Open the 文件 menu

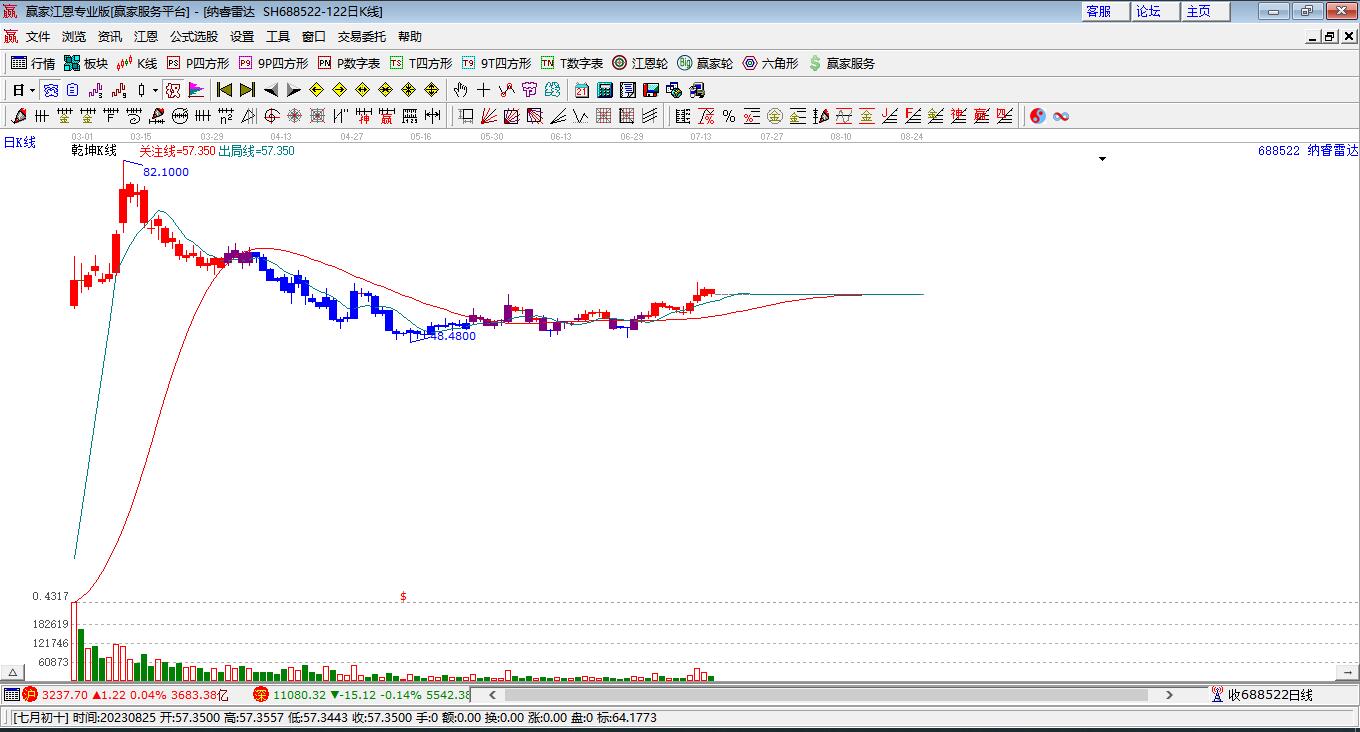[38, 36]
